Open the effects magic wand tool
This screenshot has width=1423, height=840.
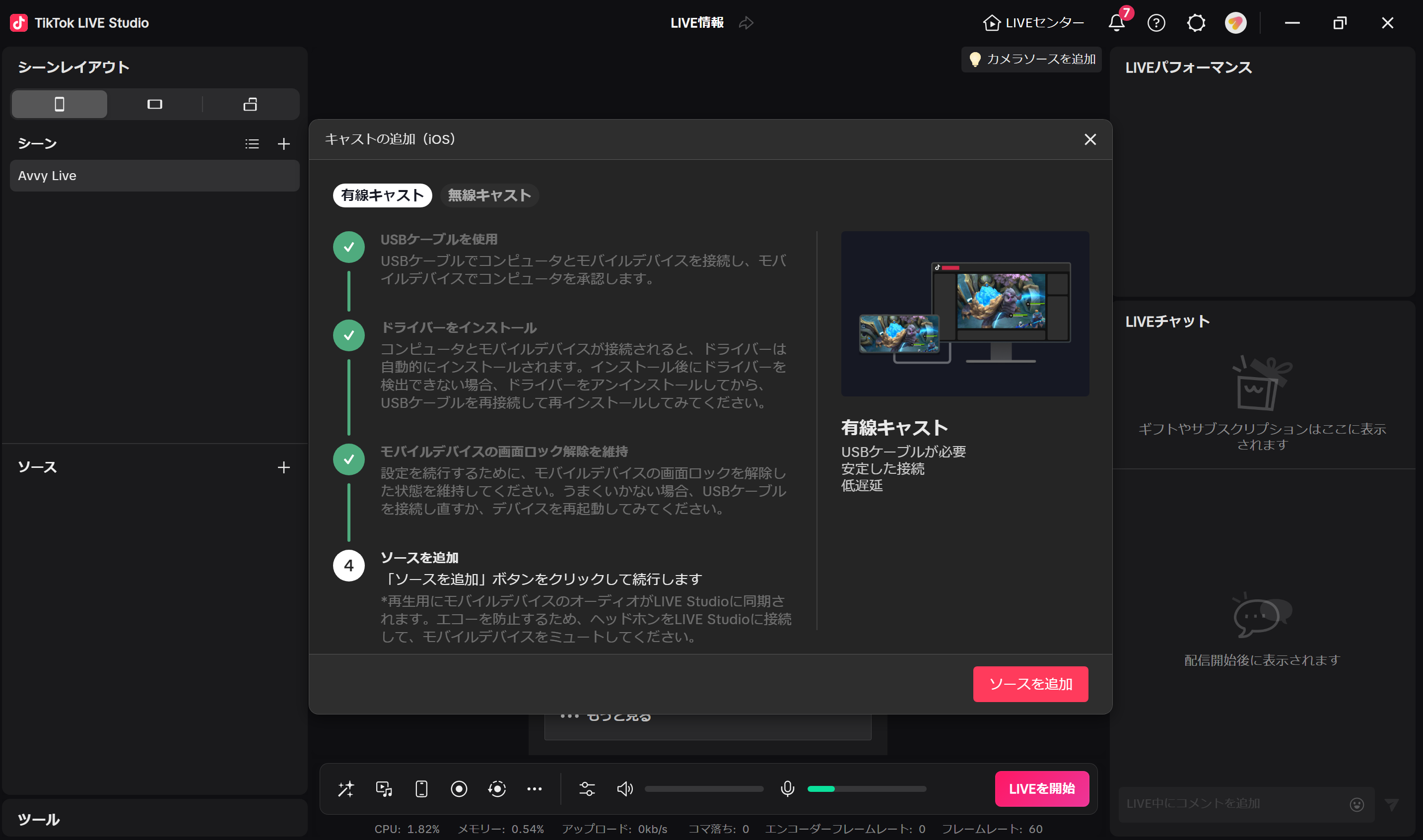[x=346, y=788]
